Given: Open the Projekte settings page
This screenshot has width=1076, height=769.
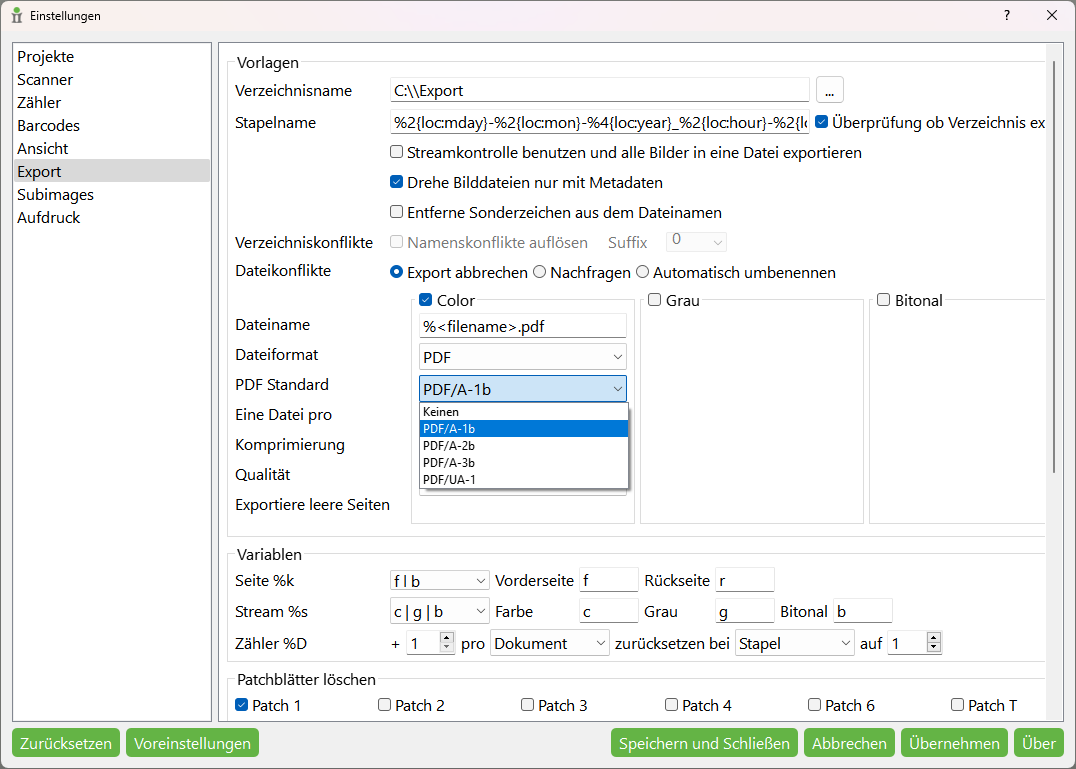Looking at the screenshot, I should [111, 56].
